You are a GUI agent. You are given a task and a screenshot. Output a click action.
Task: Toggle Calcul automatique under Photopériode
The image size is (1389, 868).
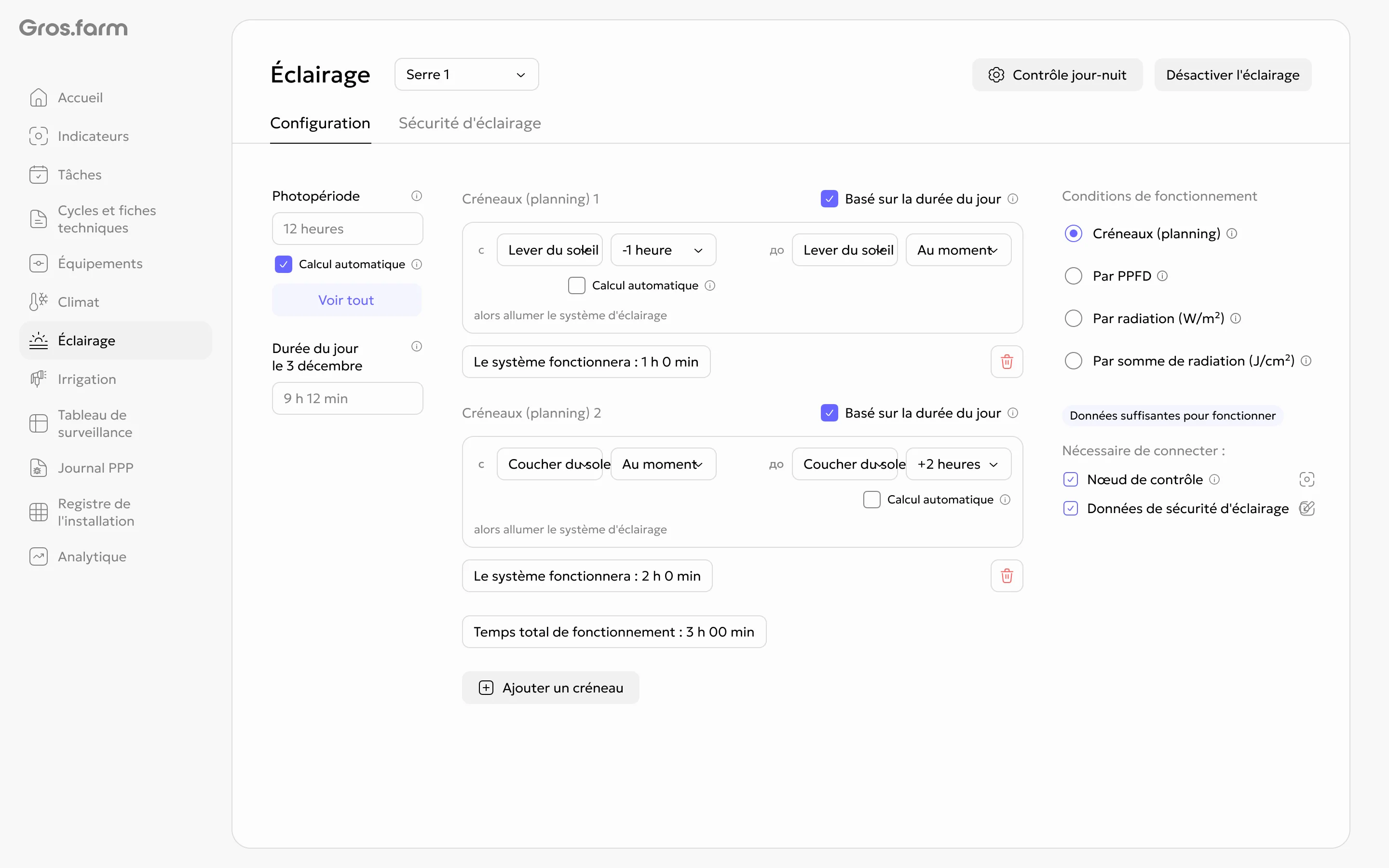(284, 264)
